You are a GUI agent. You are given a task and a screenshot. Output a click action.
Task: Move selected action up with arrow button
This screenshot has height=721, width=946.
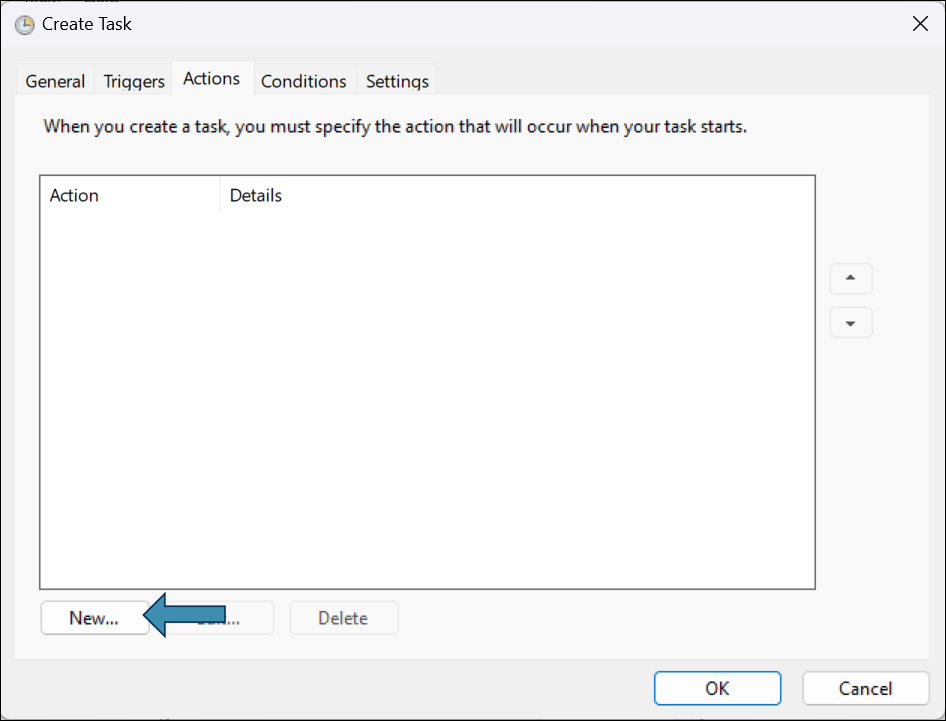tap(851, 279)
